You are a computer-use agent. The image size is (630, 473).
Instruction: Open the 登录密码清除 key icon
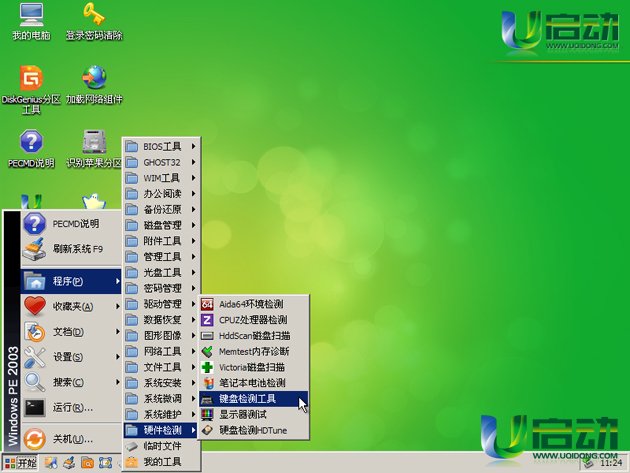click(x=94, y=22)
